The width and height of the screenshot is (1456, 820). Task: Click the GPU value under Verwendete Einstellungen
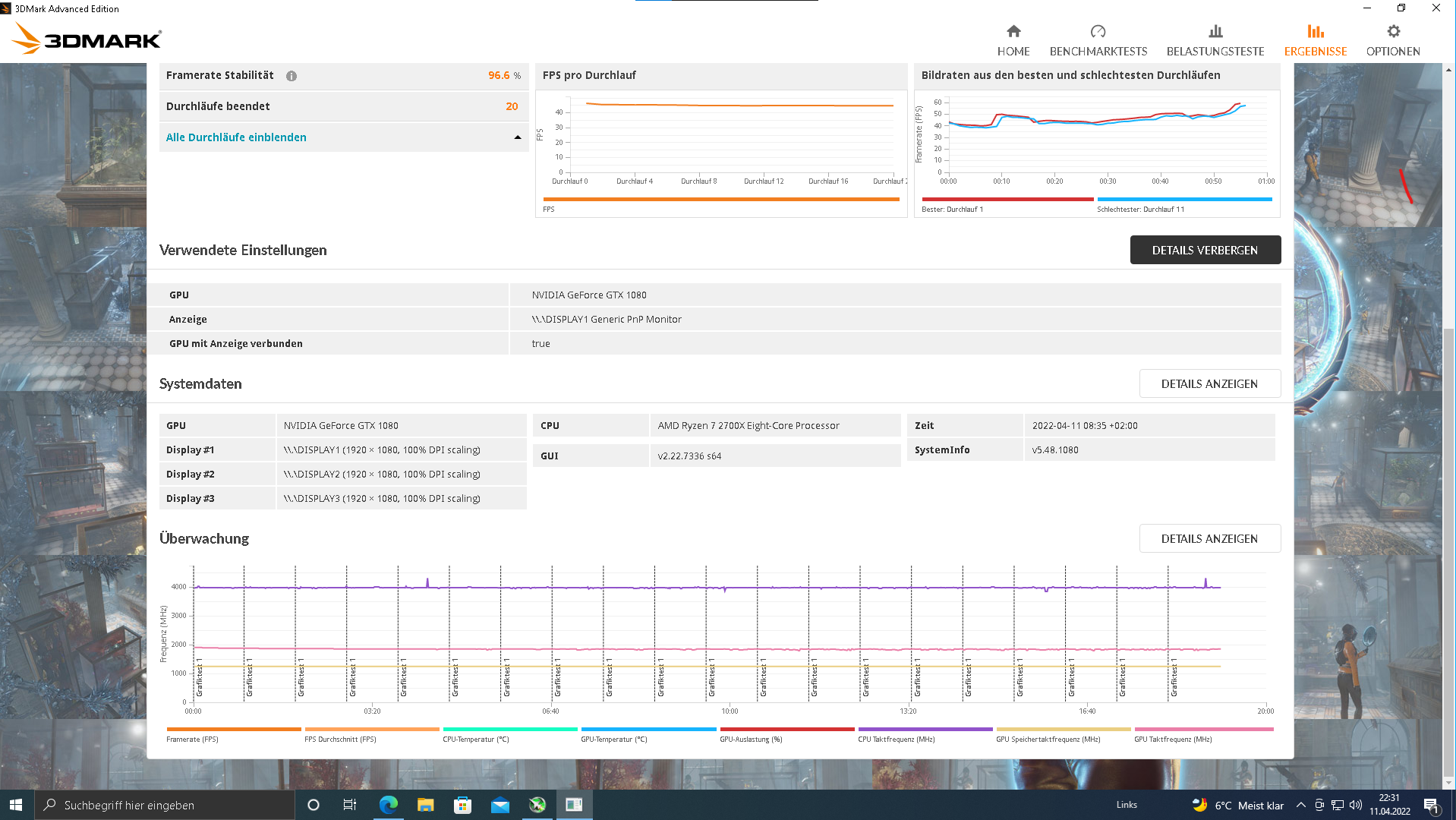(589, 295)
